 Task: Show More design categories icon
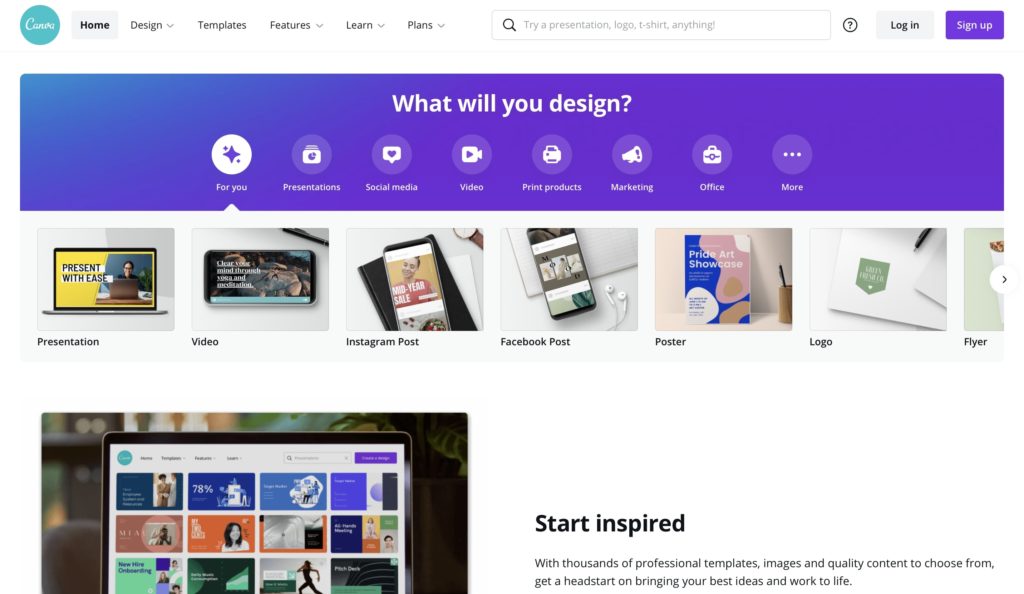coord(792,155)
